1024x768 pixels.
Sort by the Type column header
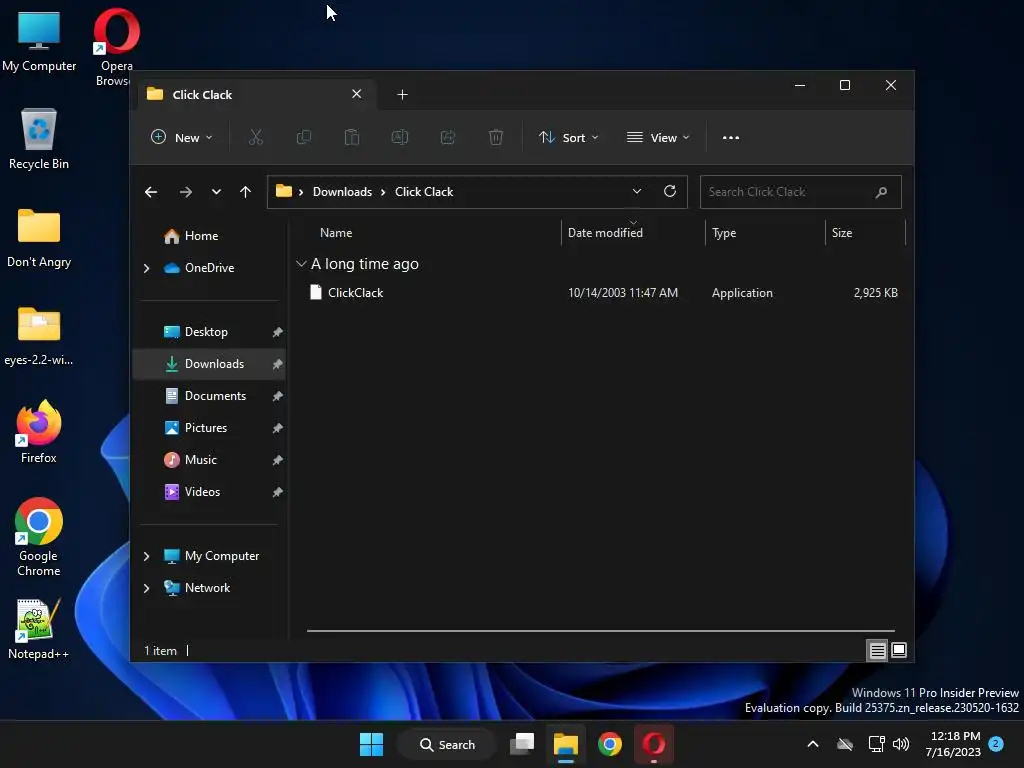[724, 233]
